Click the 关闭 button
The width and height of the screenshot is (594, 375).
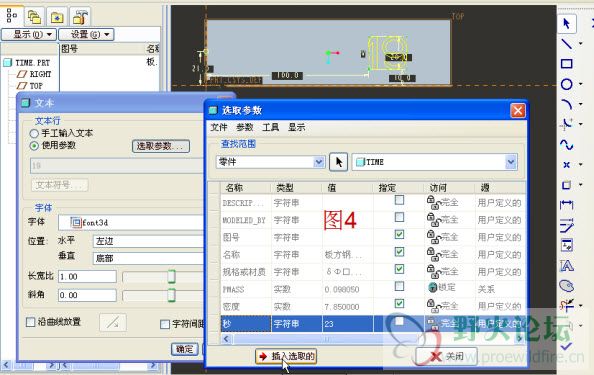tap(447, 356)
